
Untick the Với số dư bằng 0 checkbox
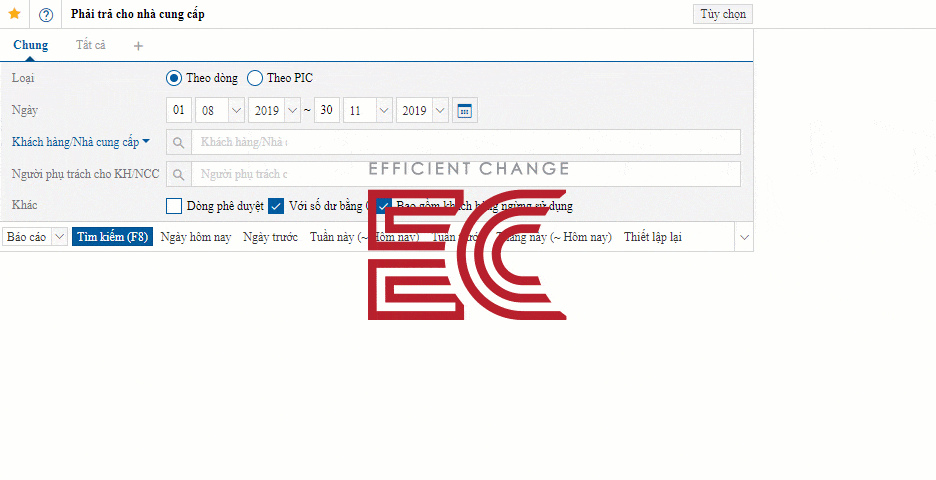[276, 206]
